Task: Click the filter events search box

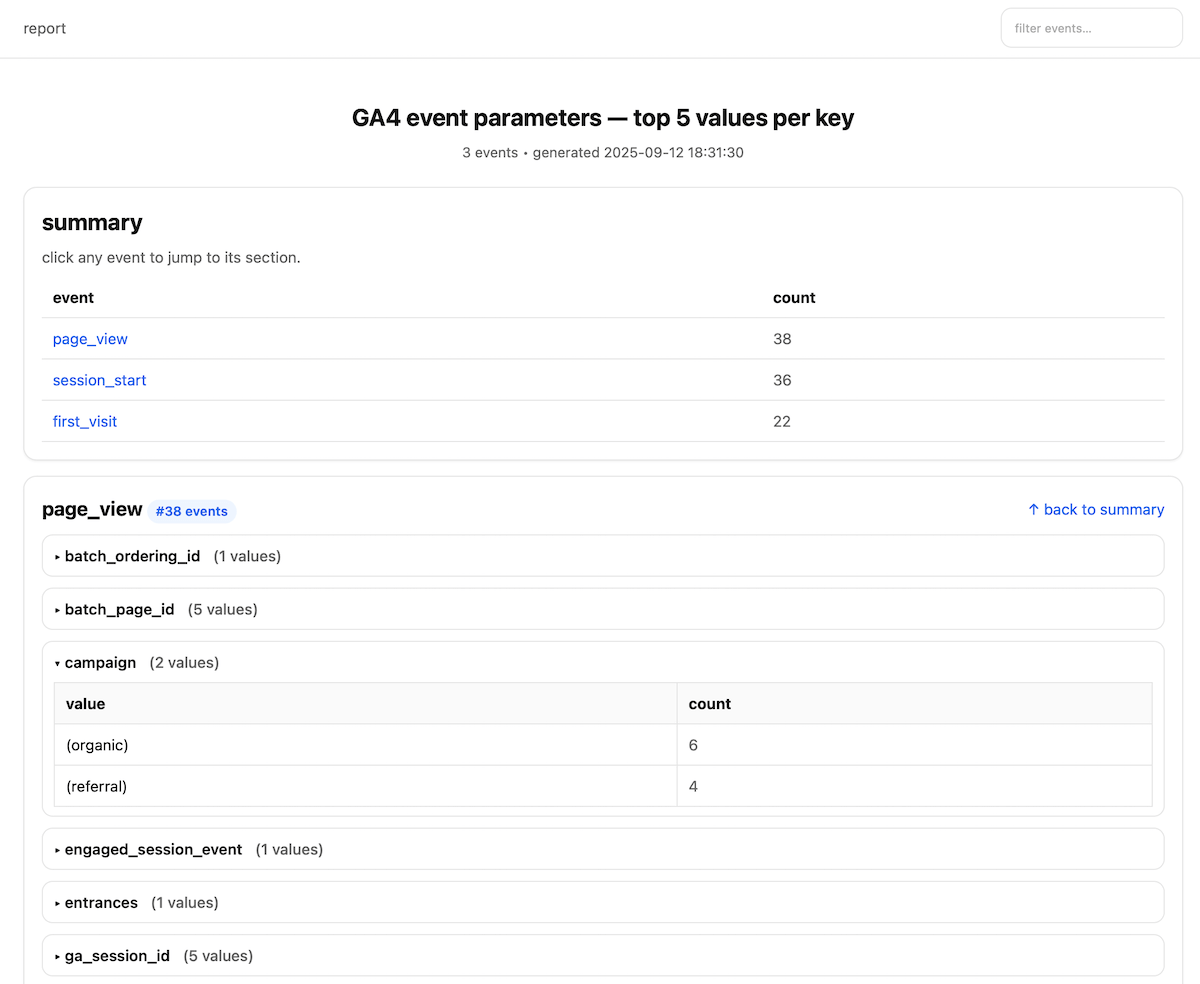Action: [x=1091, y=27]
